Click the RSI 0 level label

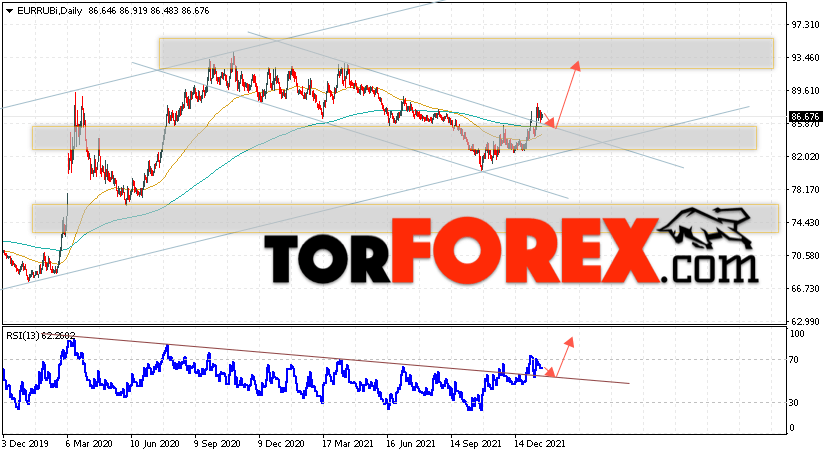coord(792,428)
